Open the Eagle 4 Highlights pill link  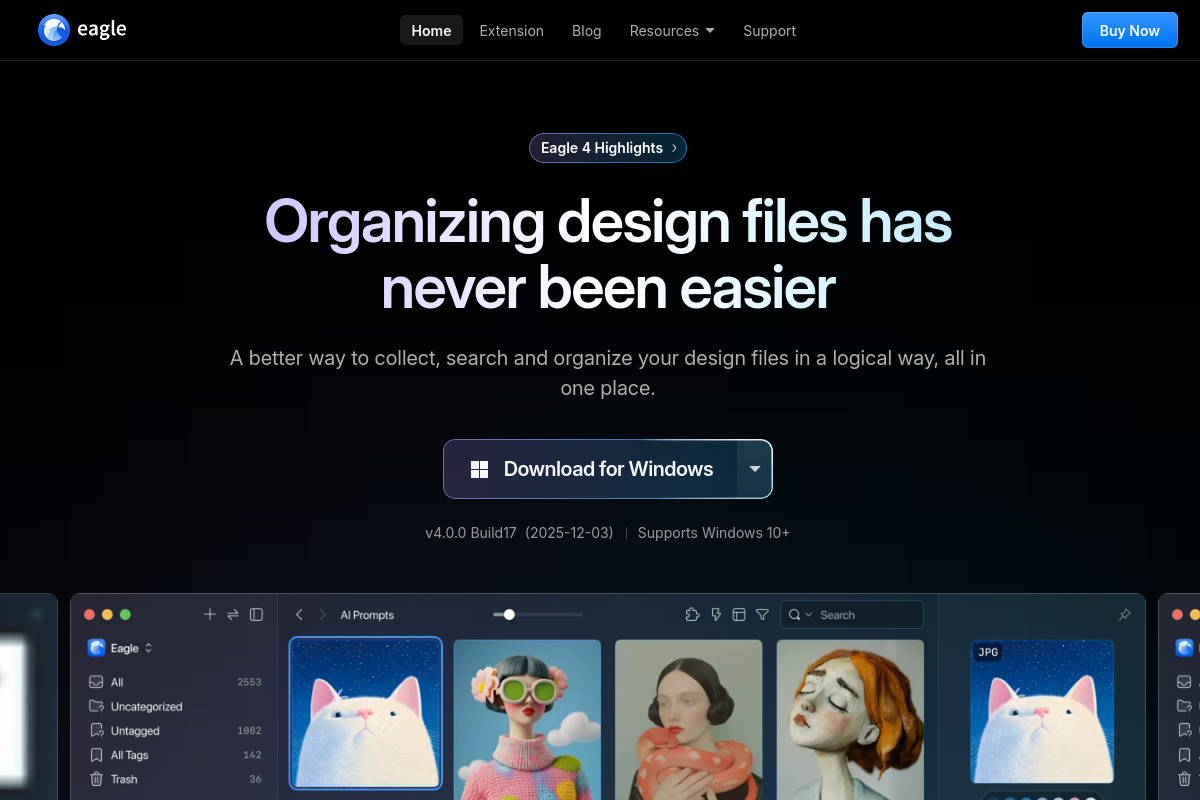608,148
